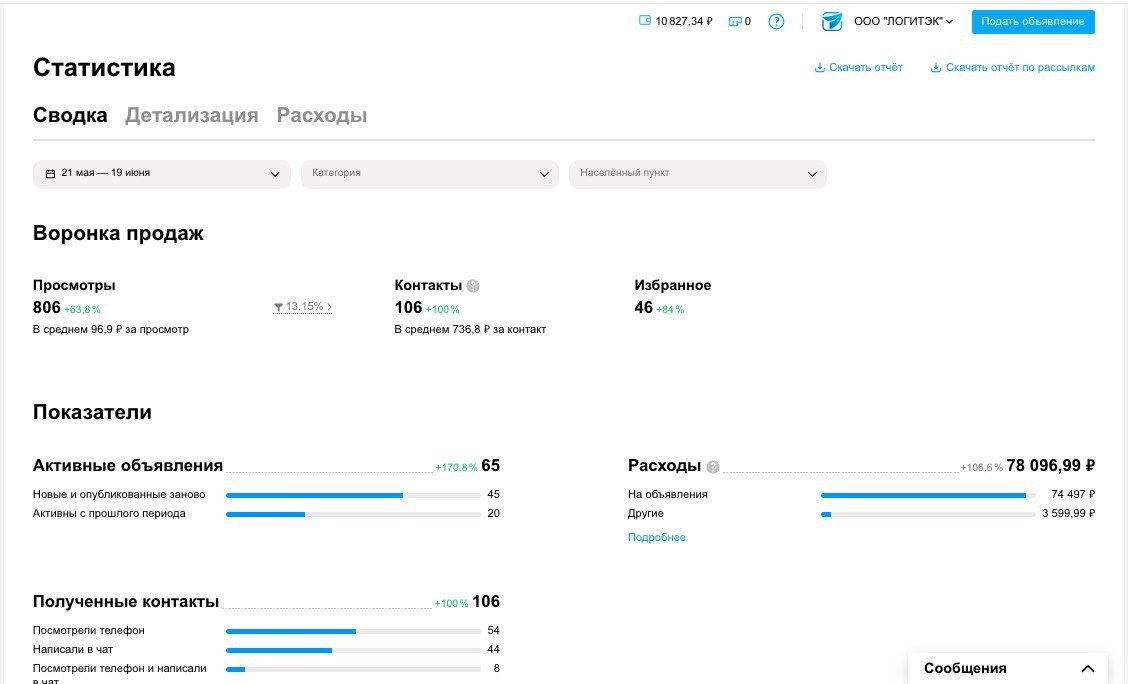Click the wallet balance icon
The width and height of the screenshot is (1128, 684).
(x=645, y=21)
